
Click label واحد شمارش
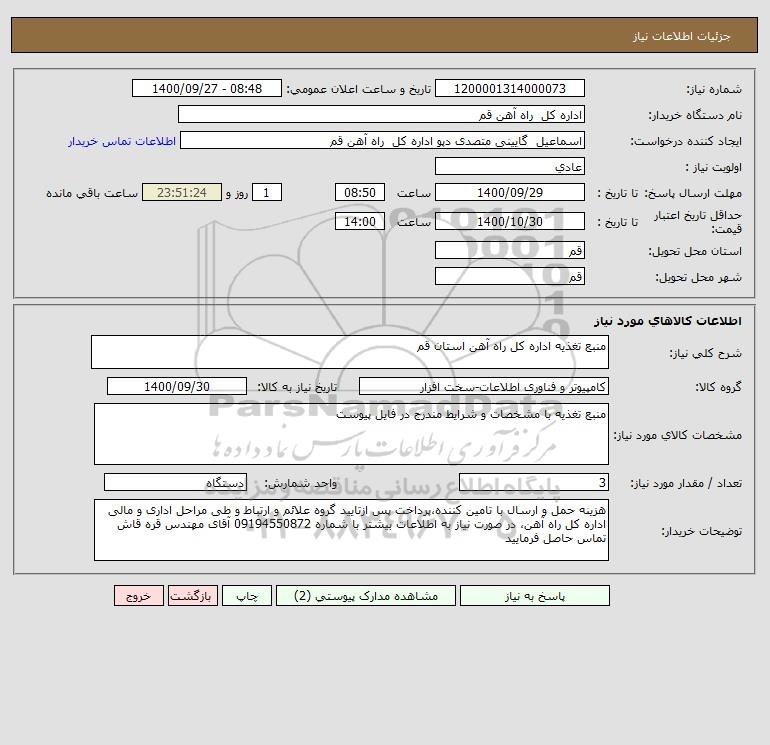pos(301,483)
